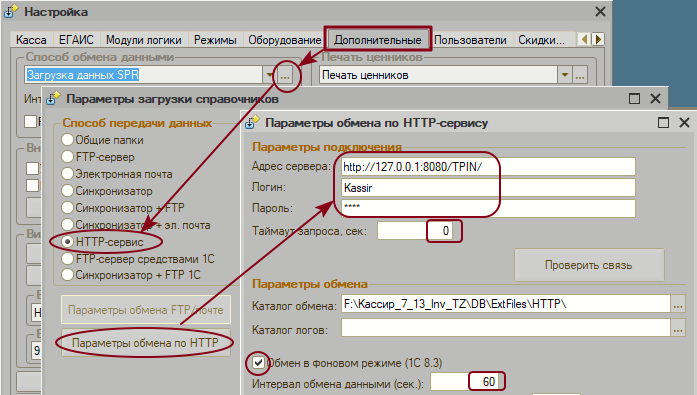Click the Адрес сервера input field
This screenshot has width=697, height=395.
(x=488, y=167)
